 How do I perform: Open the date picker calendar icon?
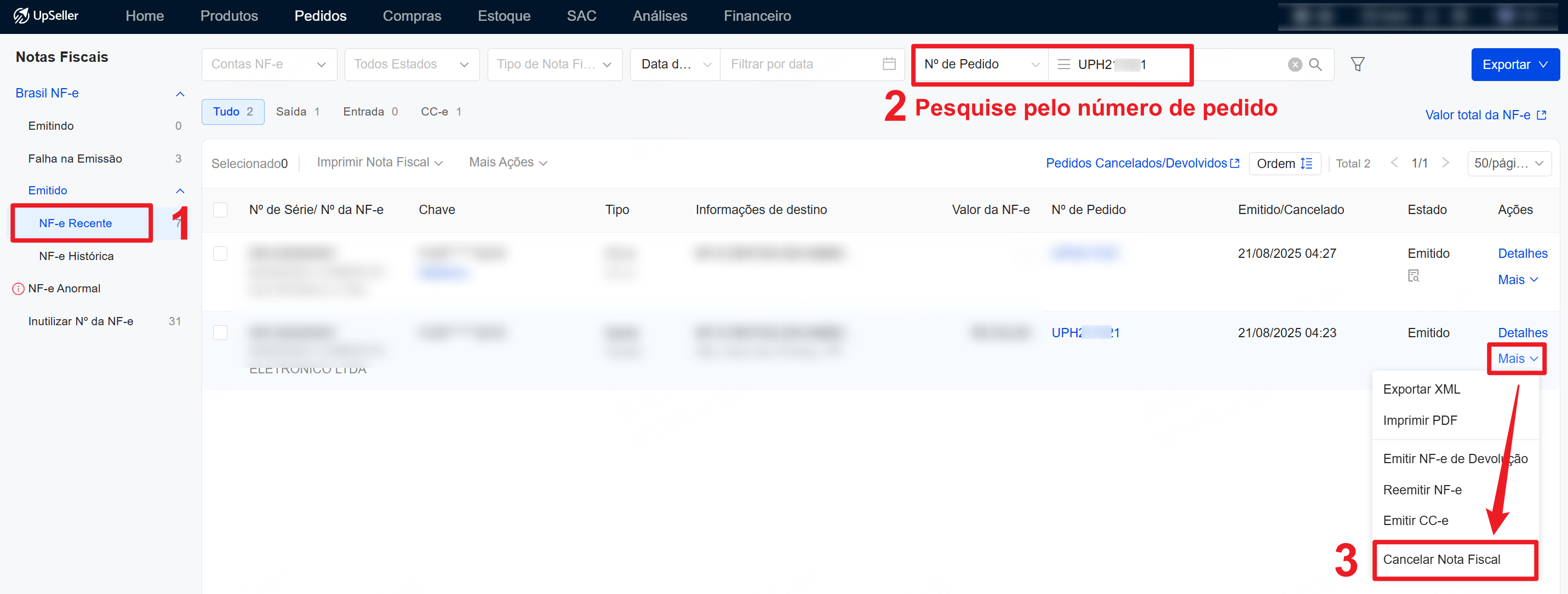(888, 64)
